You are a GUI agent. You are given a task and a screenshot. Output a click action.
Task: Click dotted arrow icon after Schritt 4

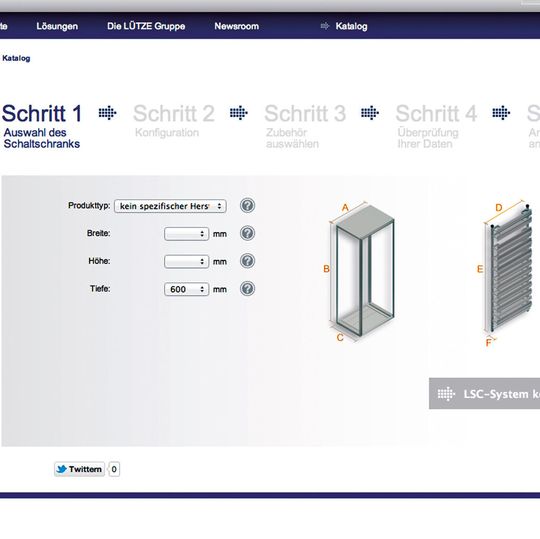(501, 113)
